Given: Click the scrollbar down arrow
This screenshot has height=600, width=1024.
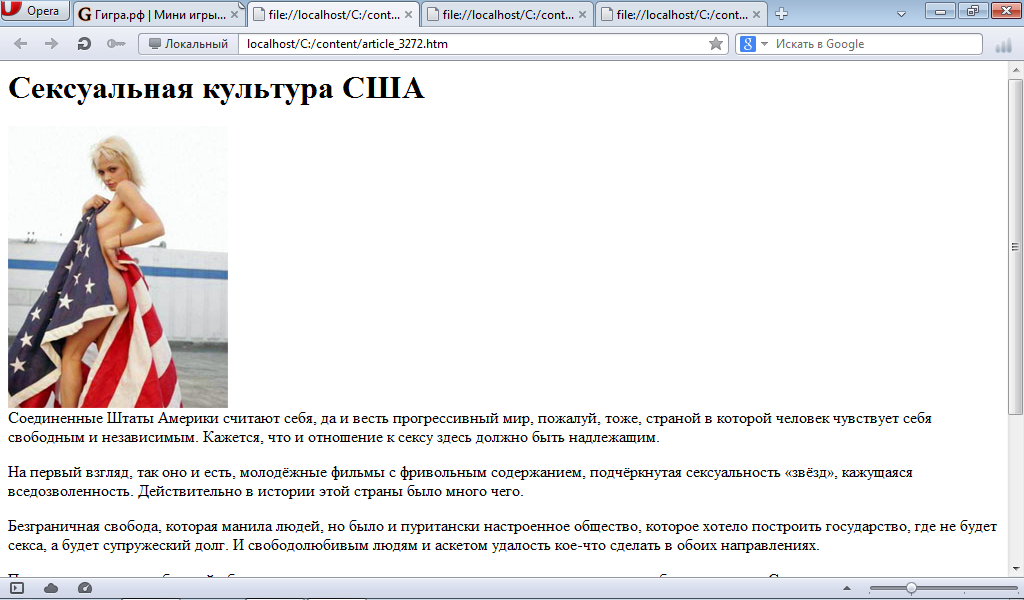Looking at the screenshot, I should pos(1016,569).
